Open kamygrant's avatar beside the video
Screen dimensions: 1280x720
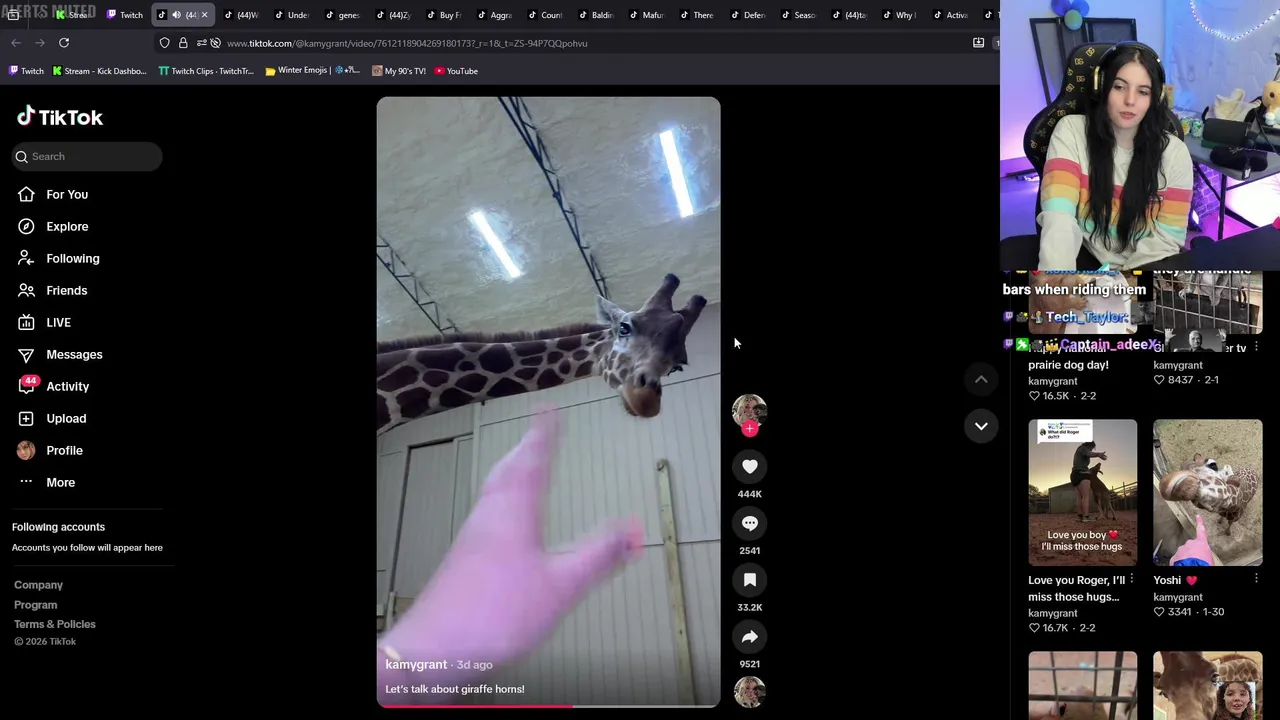click(x=749, y=411)
